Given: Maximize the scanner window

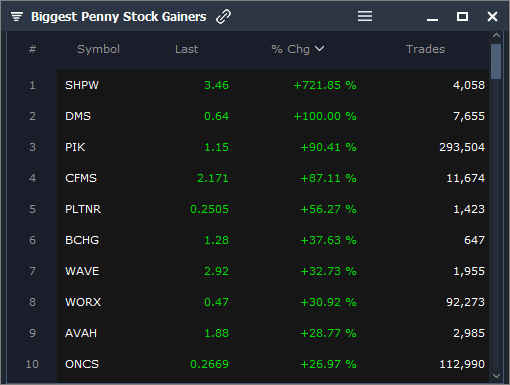Looking at the screenshot, I should coord(462,16).
